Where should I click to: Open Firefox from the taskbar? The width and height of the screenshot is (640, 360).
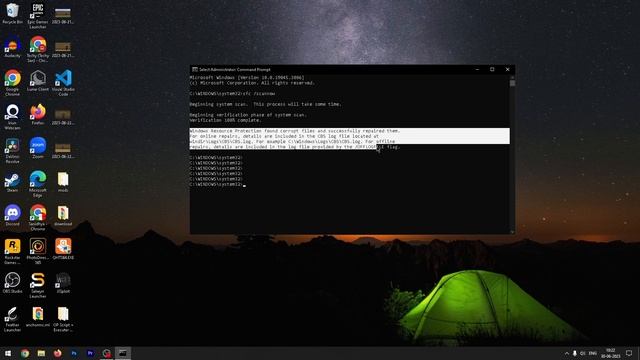(x=58, y=353)
